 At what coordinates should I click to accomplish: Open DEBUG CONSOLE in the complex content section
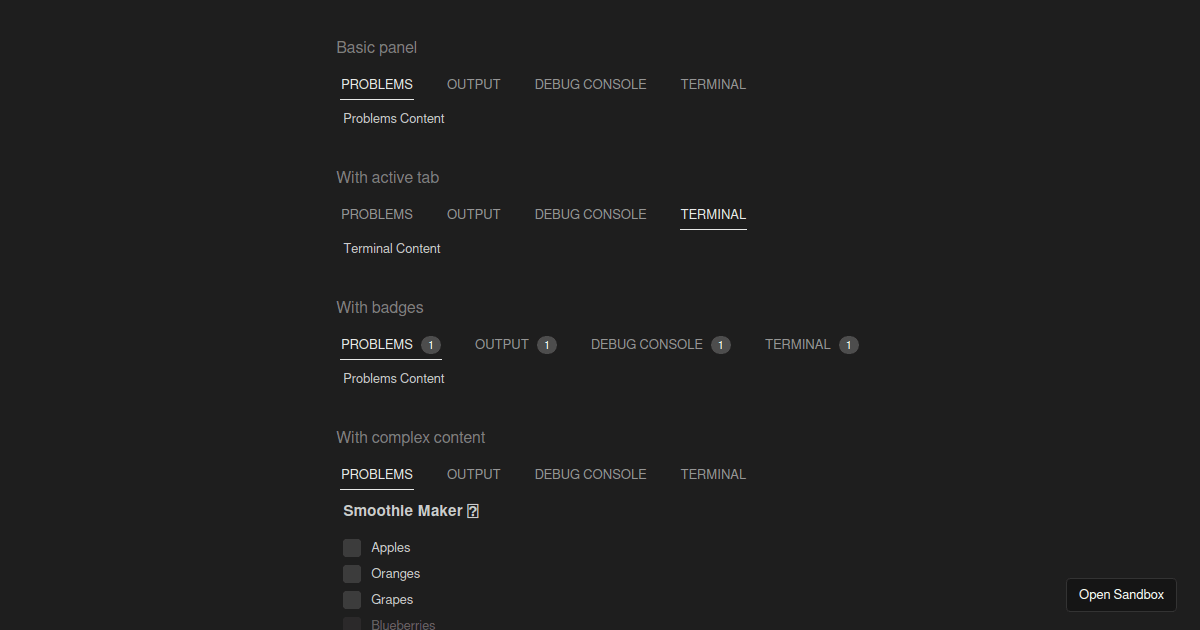[x=590, y=474]
